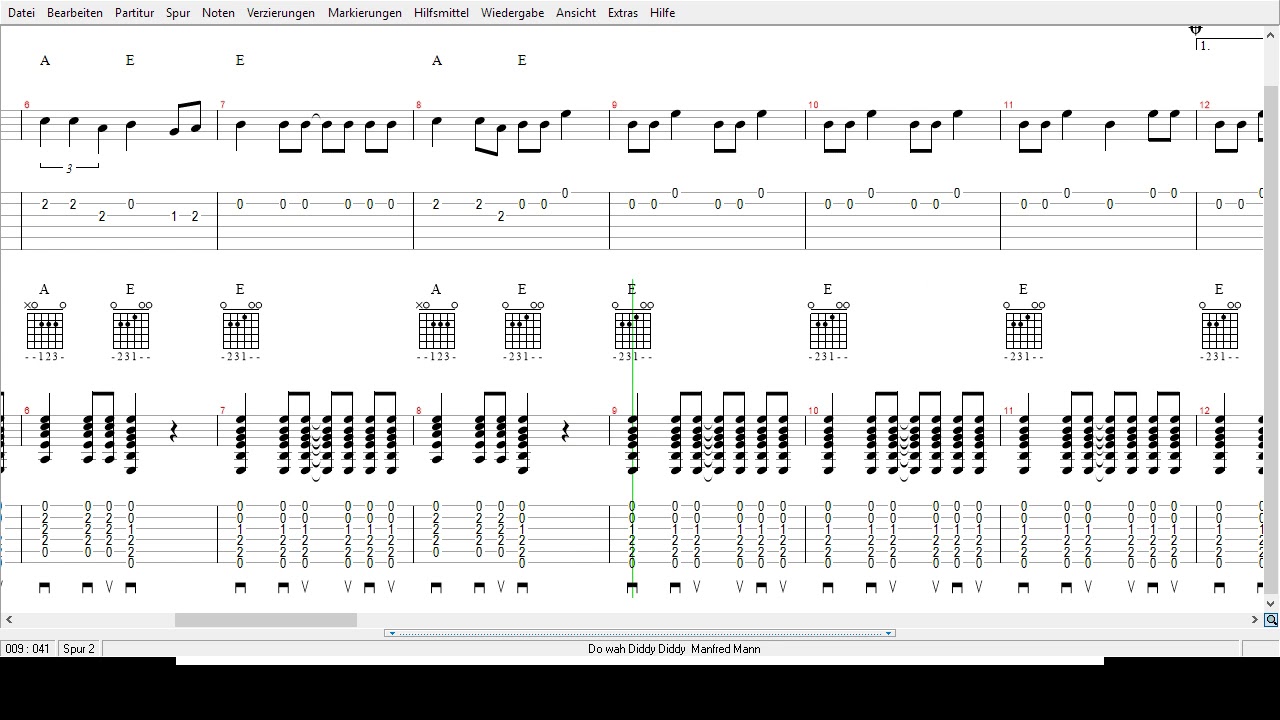Select the E chord diagram in measure 7
Image resolution: width=1280 pixels, height=720 pixels.
(241, 329)
